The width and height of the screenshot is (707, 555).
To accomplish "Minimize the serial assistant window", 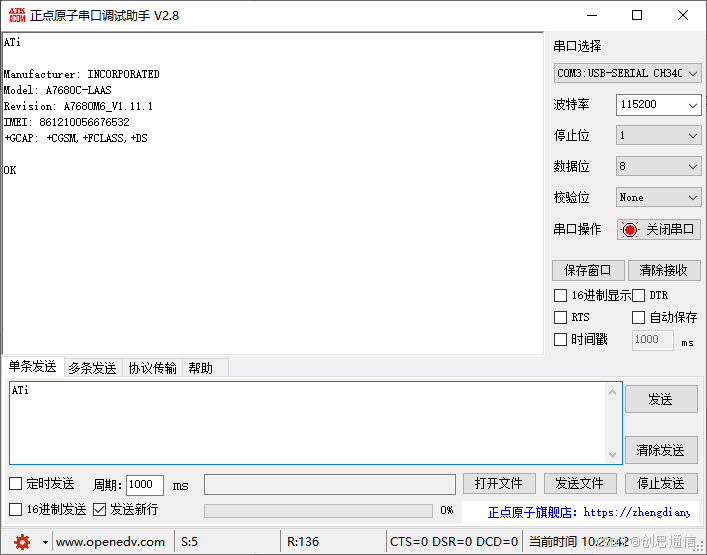I will tap(592, 15).
